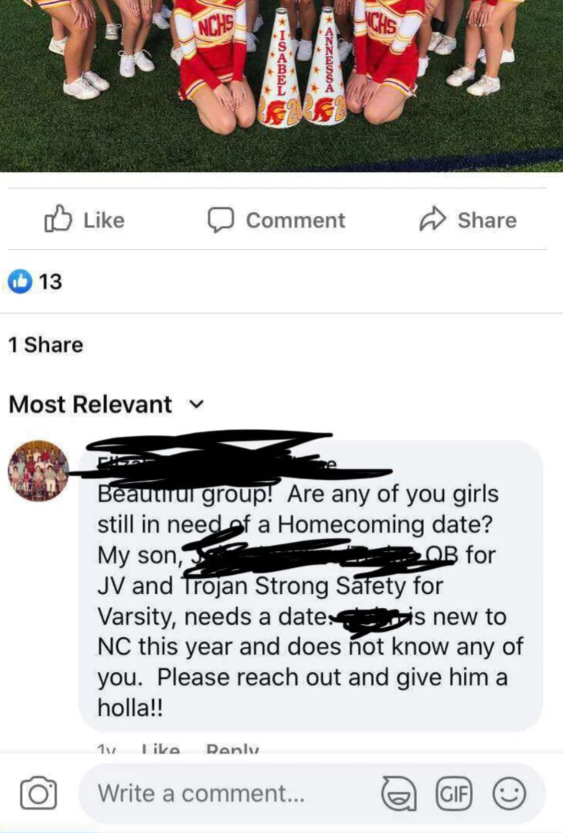Click the Share button label

pos(487,220)
